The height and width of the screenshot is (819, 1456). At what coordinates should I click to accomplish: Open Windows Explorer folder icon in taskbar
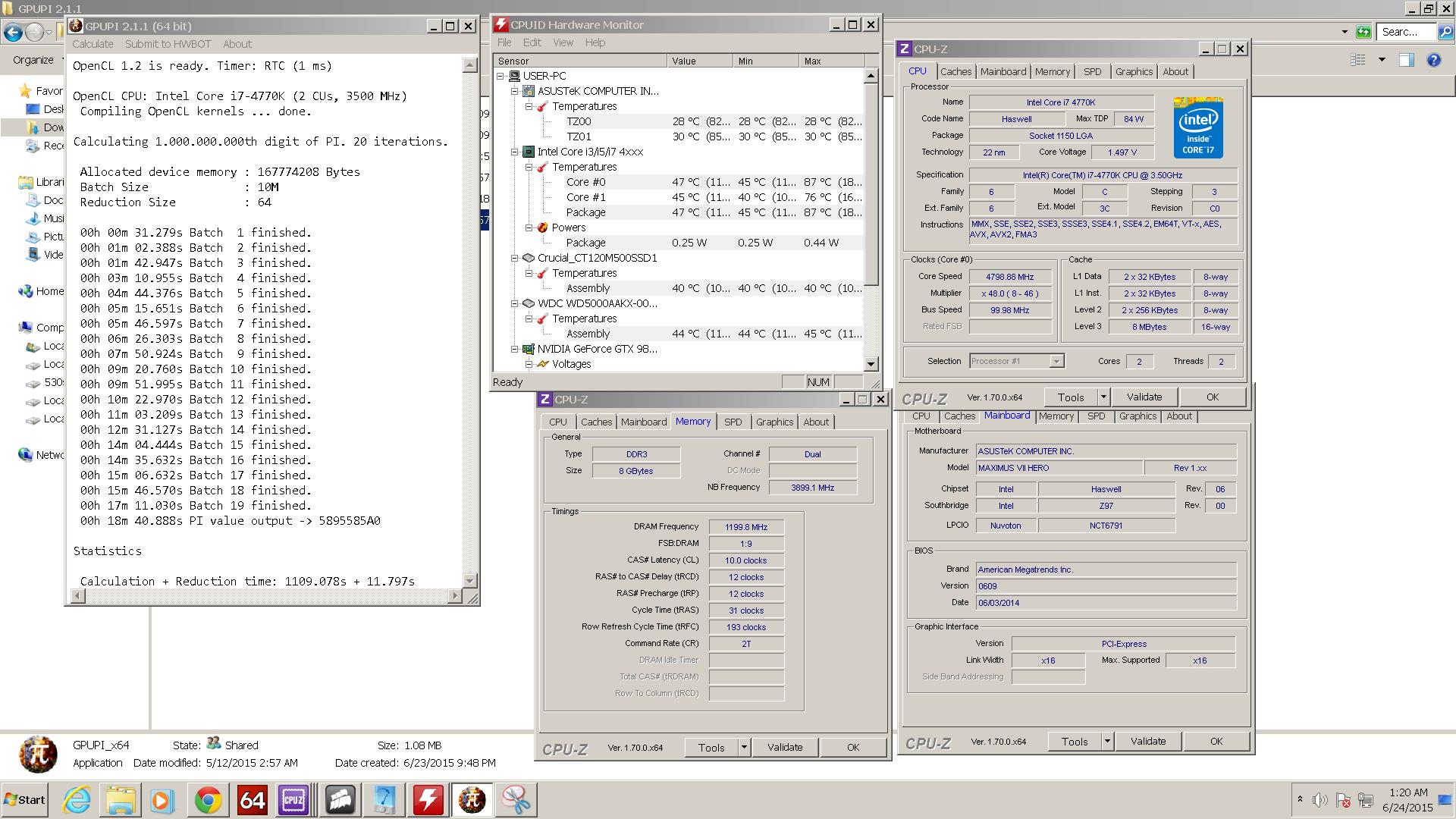pyautogui.click(x=120, y=800)
